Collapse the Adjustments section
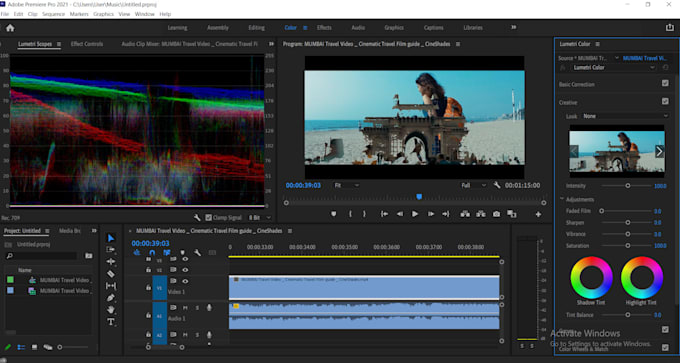This screenshot has width=680, height=363. coord(562,199)
